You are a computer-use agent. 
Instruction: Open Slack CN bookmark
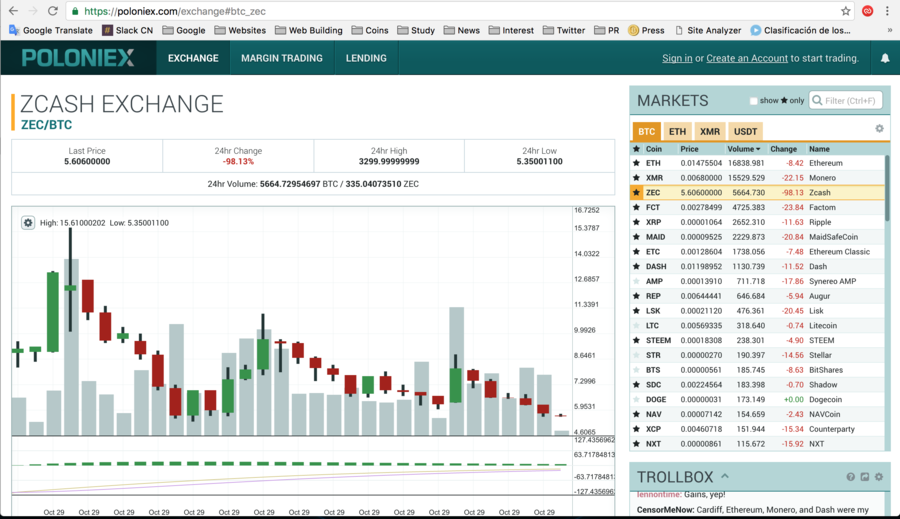(x=127, y=30)
